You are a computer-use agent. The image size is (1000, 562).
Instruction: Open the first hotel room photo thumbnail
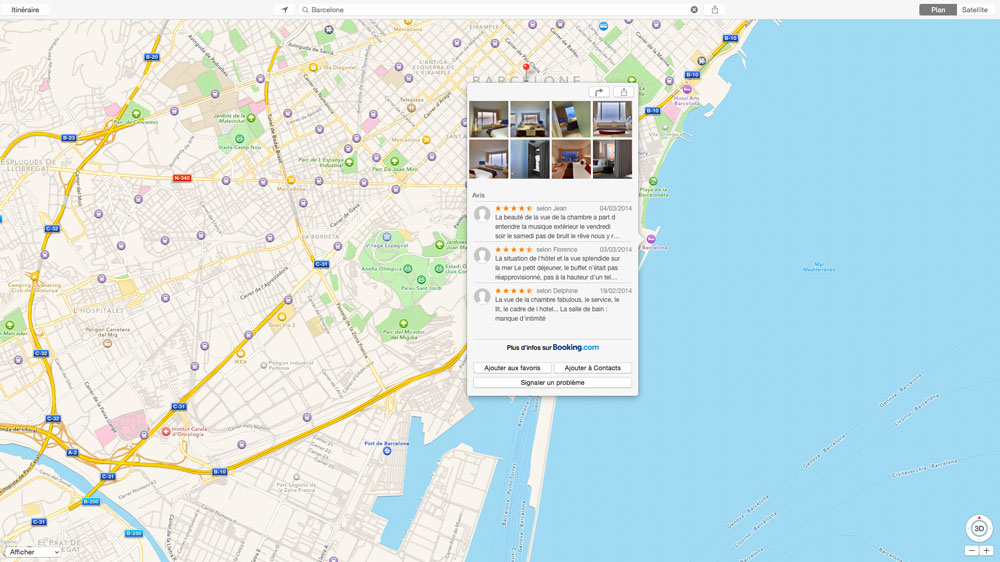pyautogui.click(x=489, y=119)
